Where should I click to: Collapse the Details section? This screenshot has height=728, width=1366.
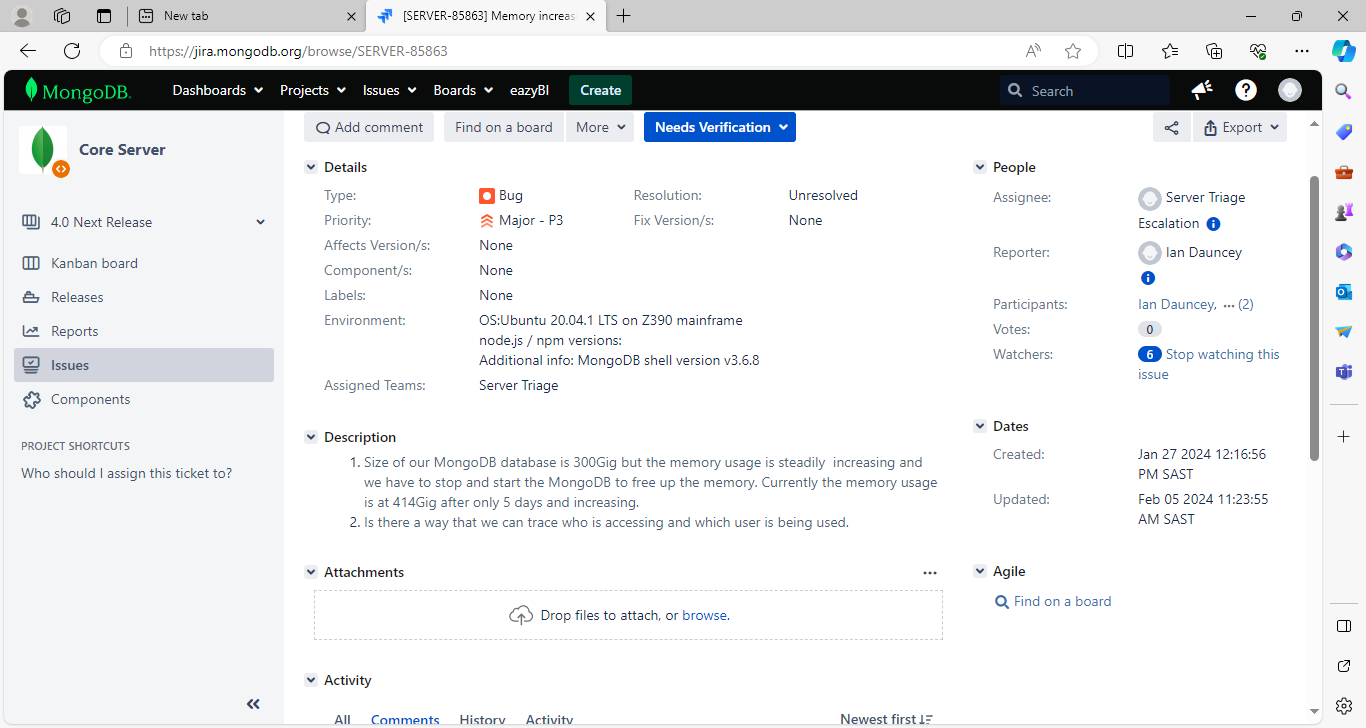311,168
